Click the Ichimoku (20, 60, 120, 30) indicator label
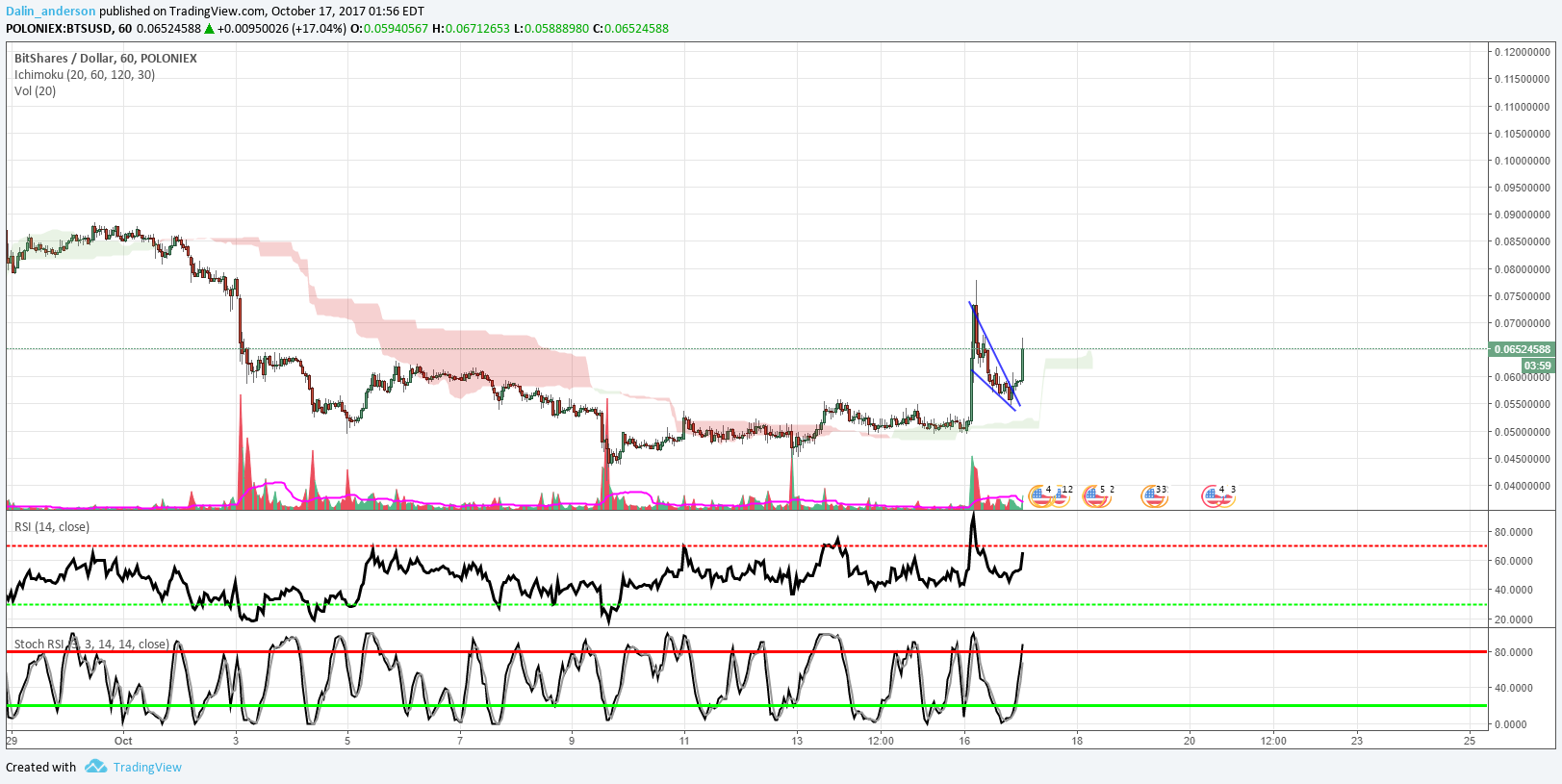Screen dimensions: 1562x784 pos(85,74)
